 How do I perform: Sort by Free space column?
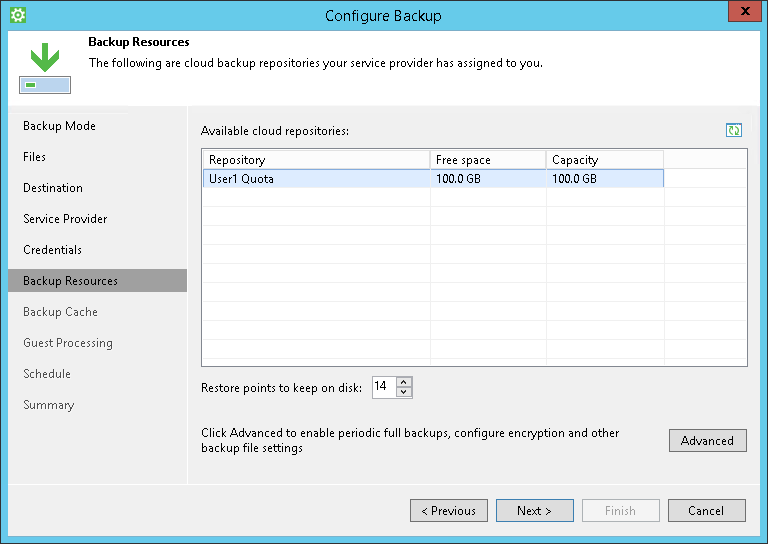(x=488, y=160)
